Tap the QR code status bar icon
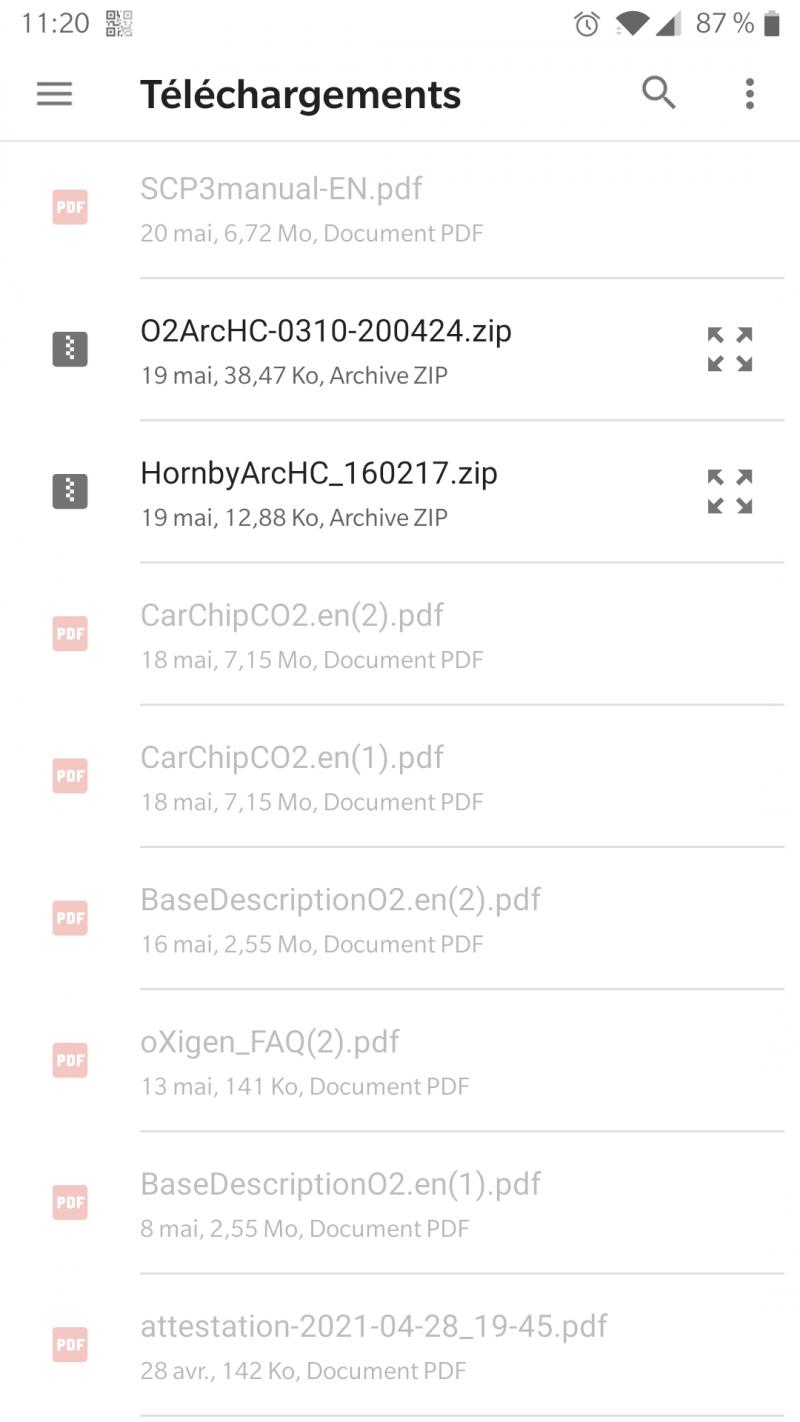This screenshot has width=800, height=1422. [119, 23]
